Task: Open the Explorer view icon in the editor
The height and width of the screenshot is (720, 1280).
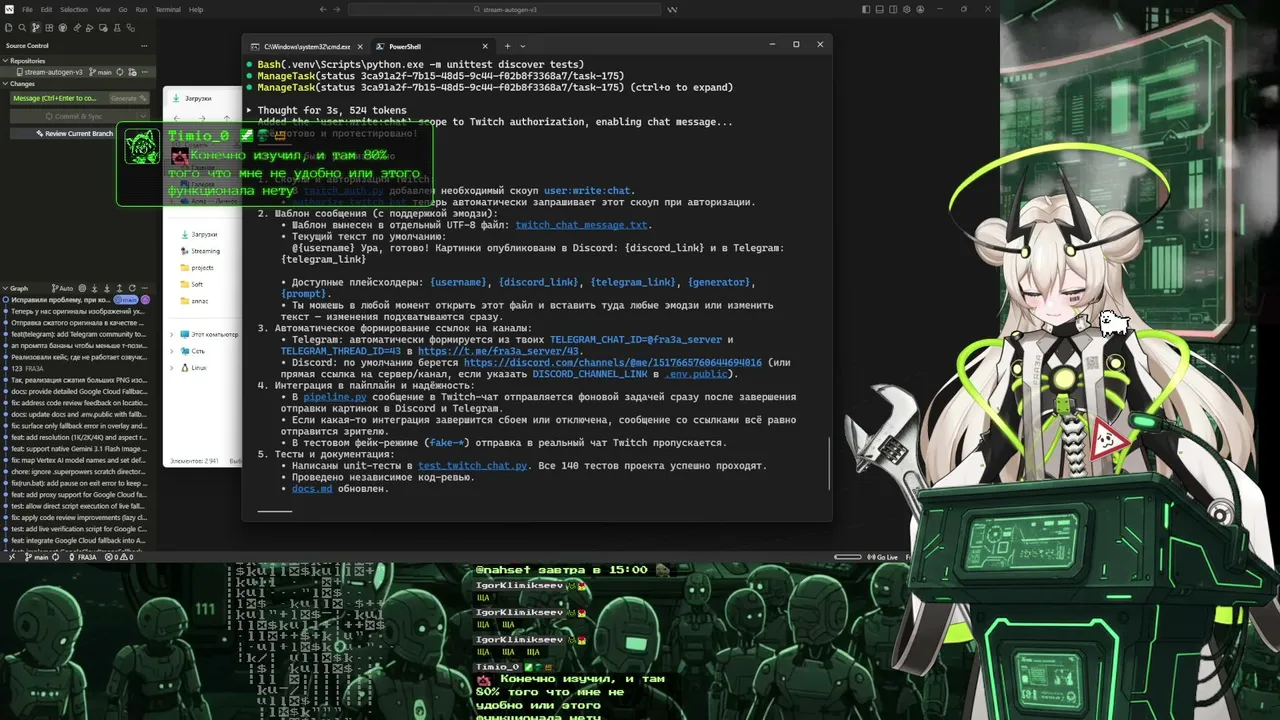Action: 9,27
